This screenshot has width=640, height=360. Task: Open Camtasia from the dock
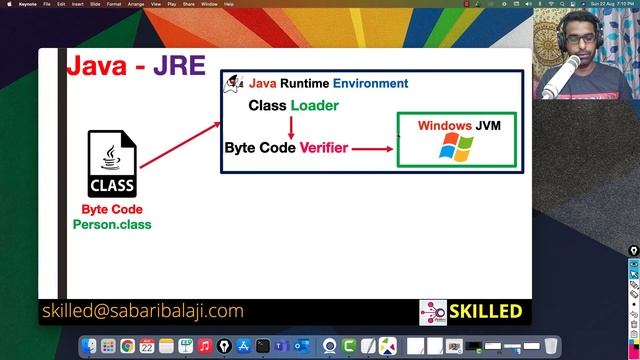(349, 346)
